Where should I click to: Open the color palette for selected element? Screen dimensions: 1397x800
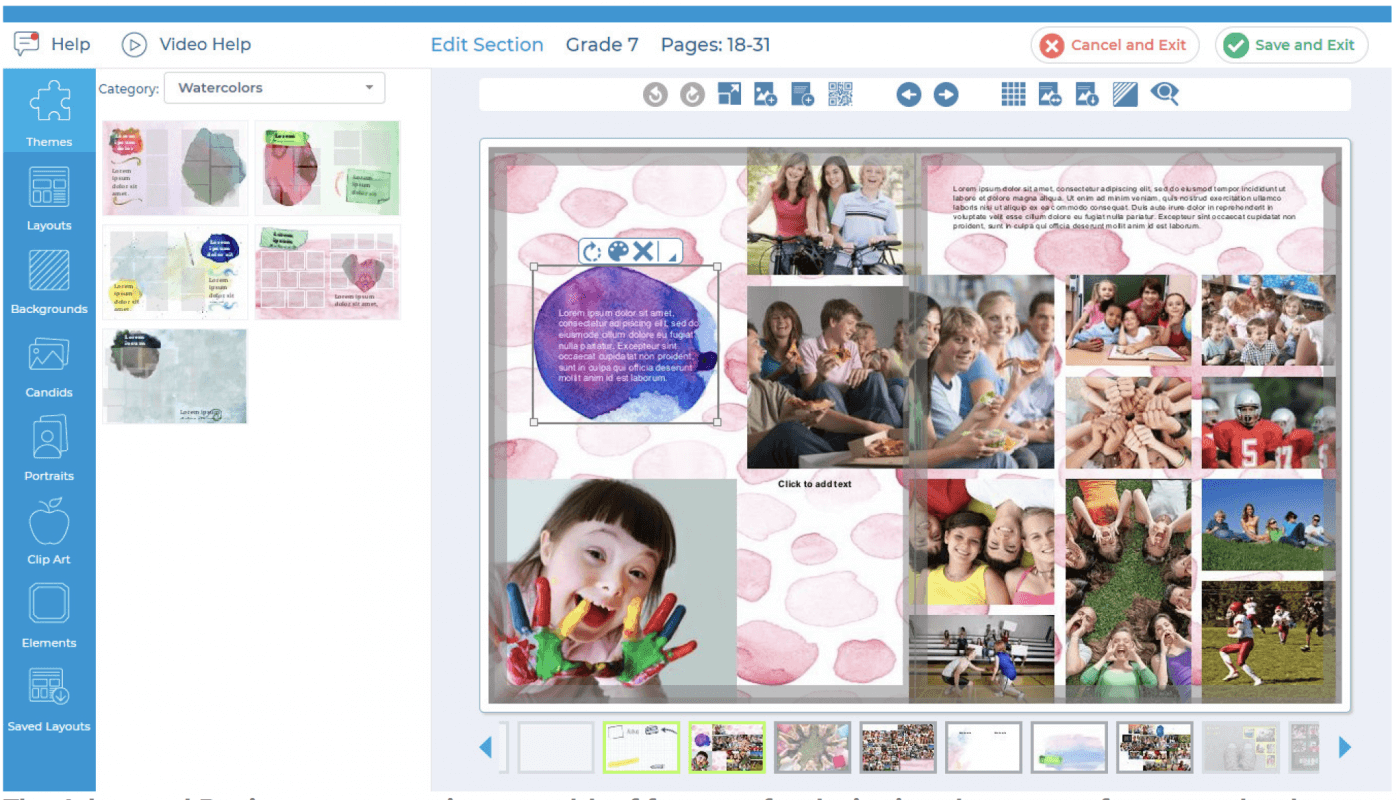click(618, 251)
